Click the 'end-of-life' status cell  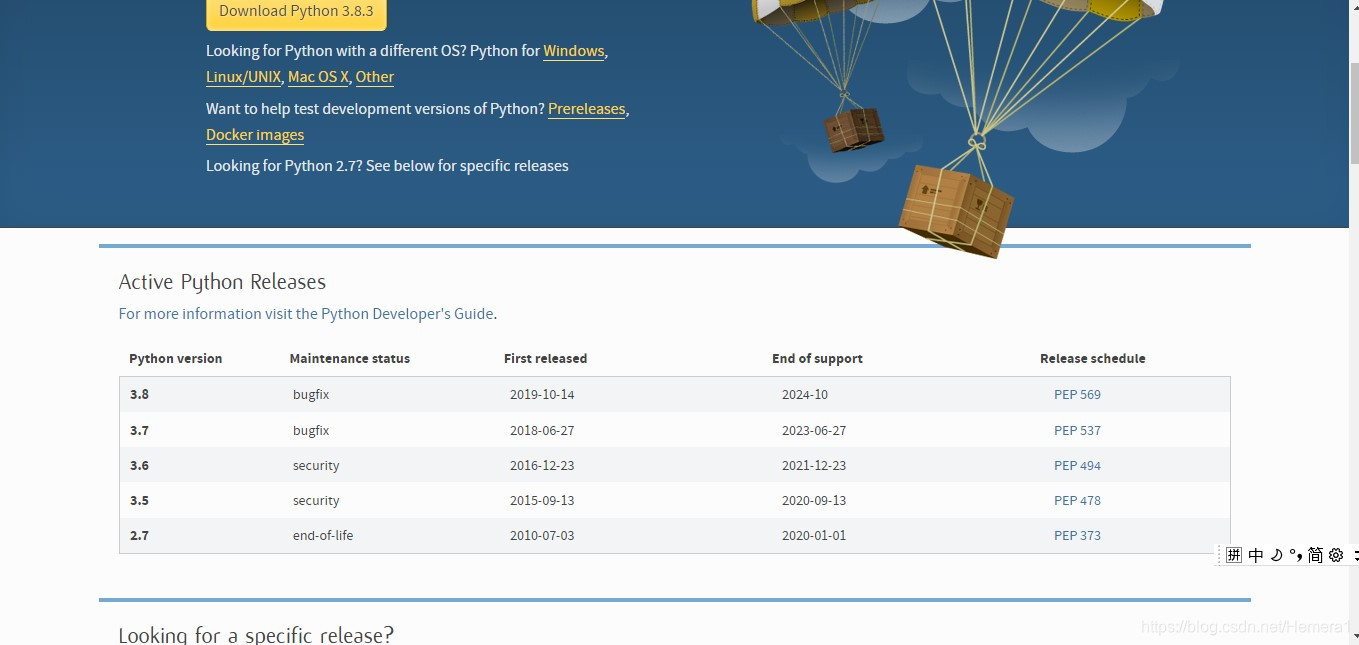[x=323, y=536]
